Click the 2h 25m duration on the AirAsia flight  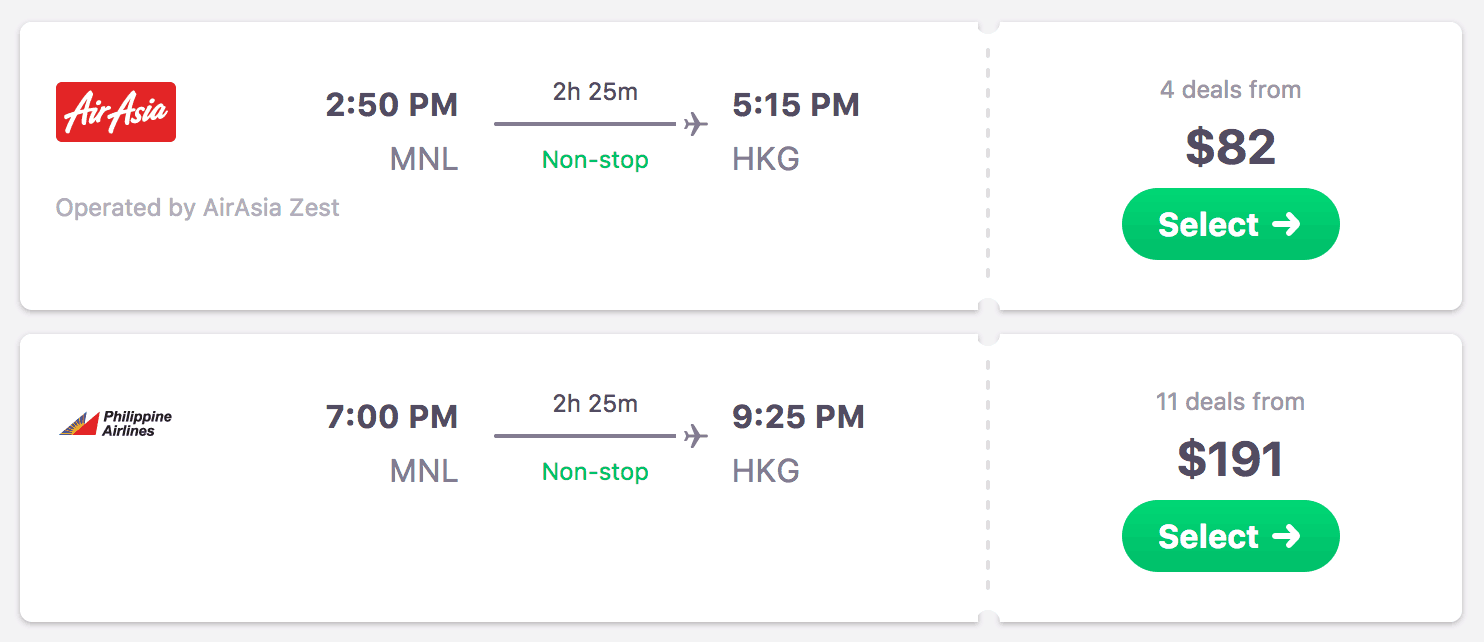pos(596,91)
